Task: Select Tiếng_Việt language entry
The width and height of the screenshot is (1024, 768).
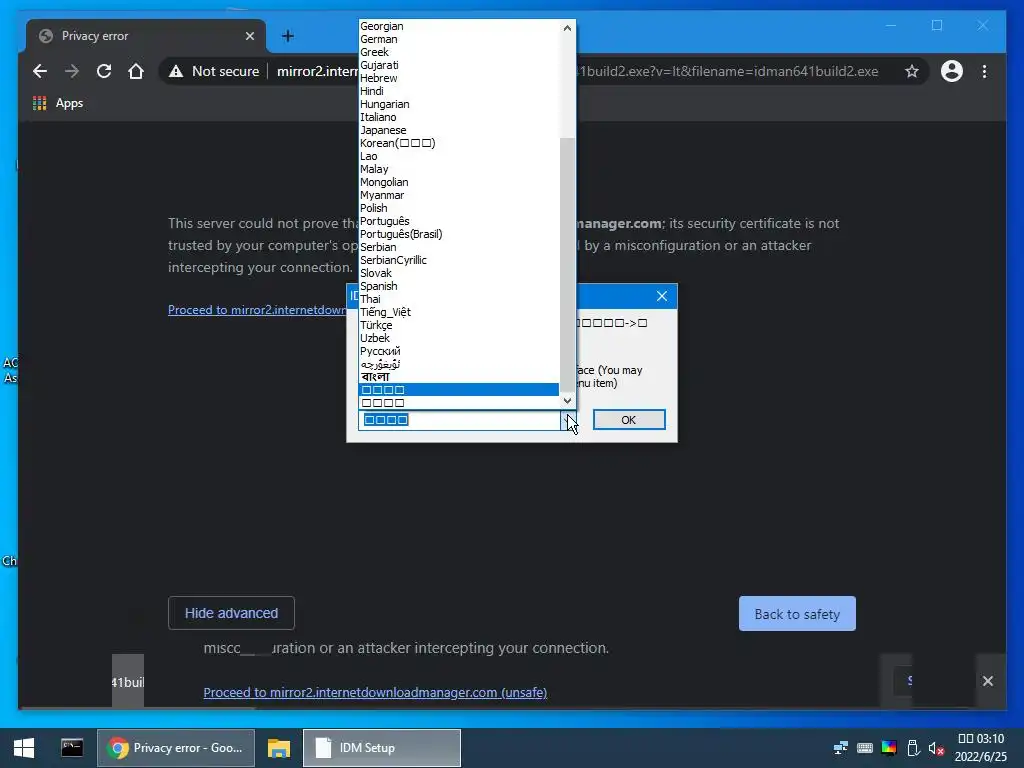Action: coord(458,312)
